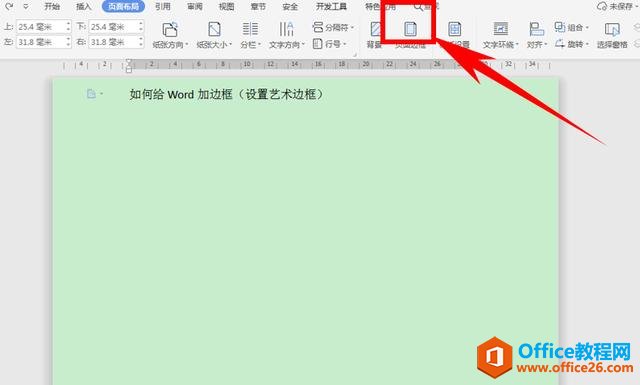Switch to the 开始 tab
This screenshot has height=385, width=640.
(x=52, y=7)
